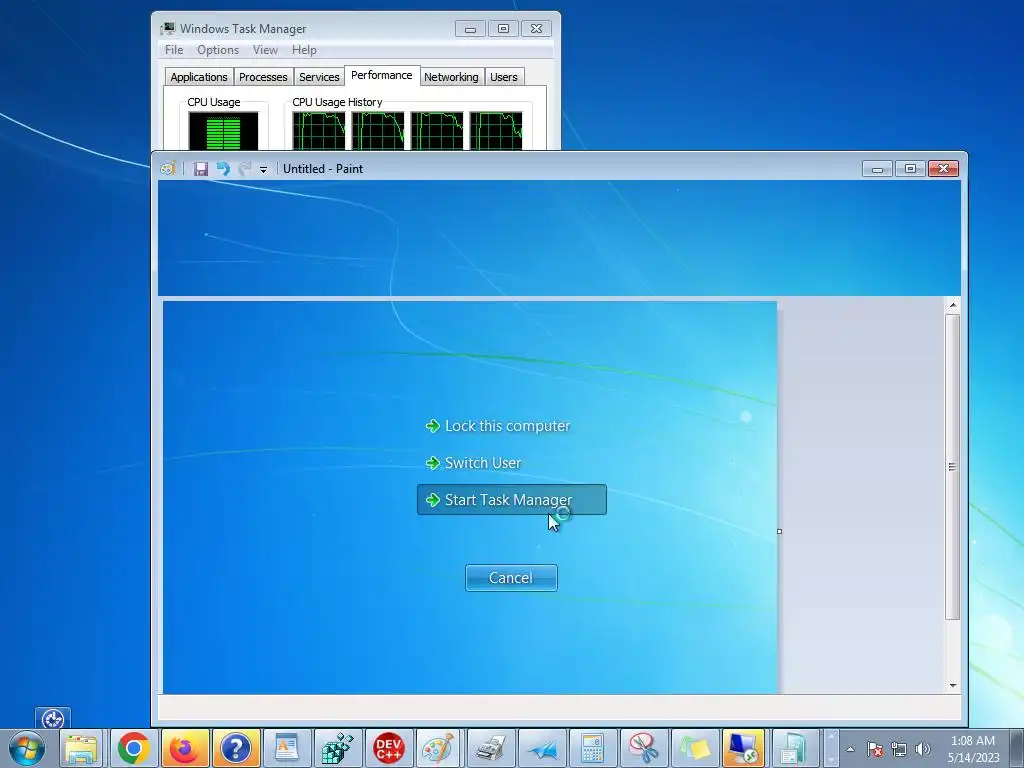This screenshot has width=1024, height=768.
Task: Click the network status tray icon
Action: (x=899, y=749)
